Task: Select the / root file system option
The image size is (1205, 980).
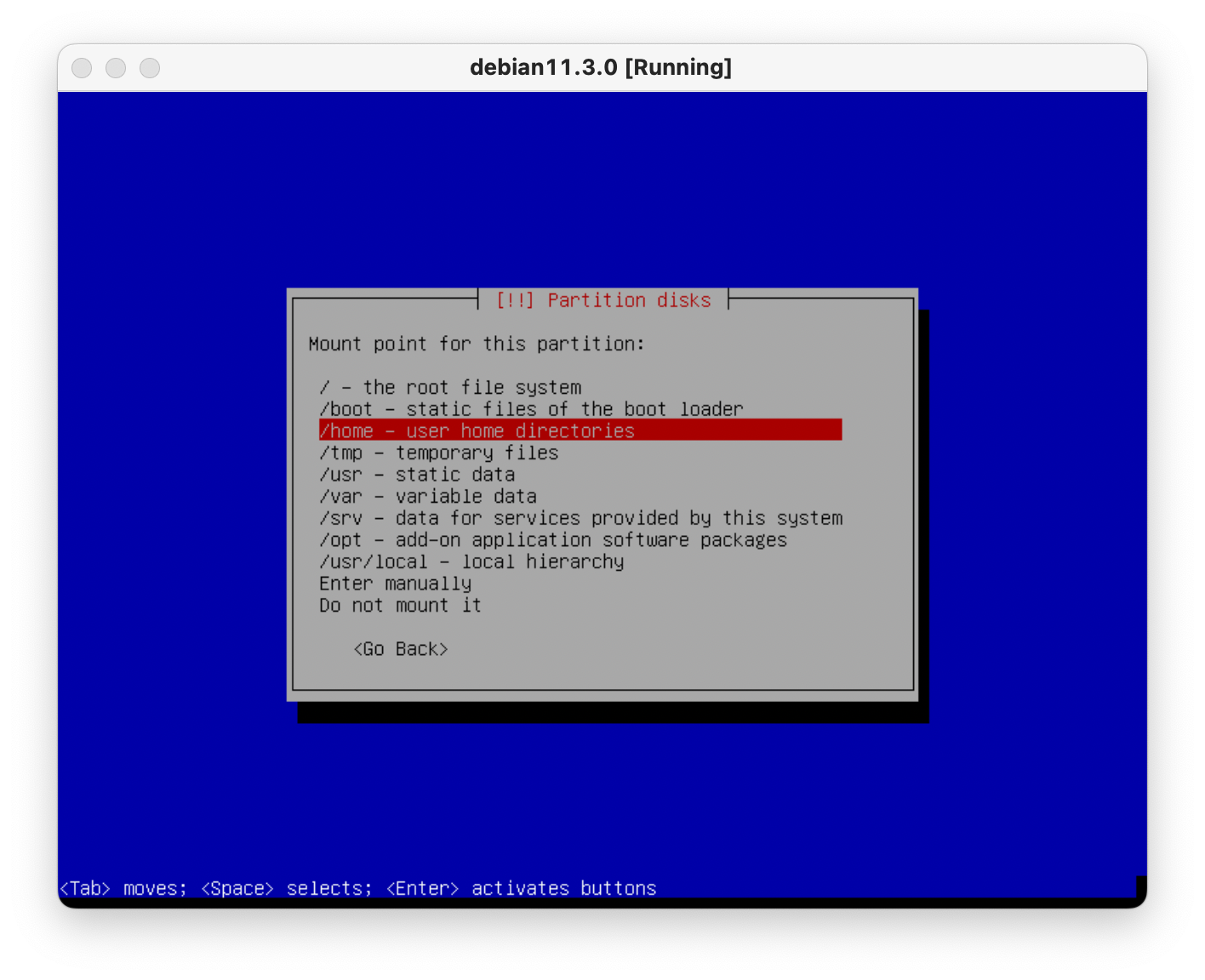Action: (450, 388)
